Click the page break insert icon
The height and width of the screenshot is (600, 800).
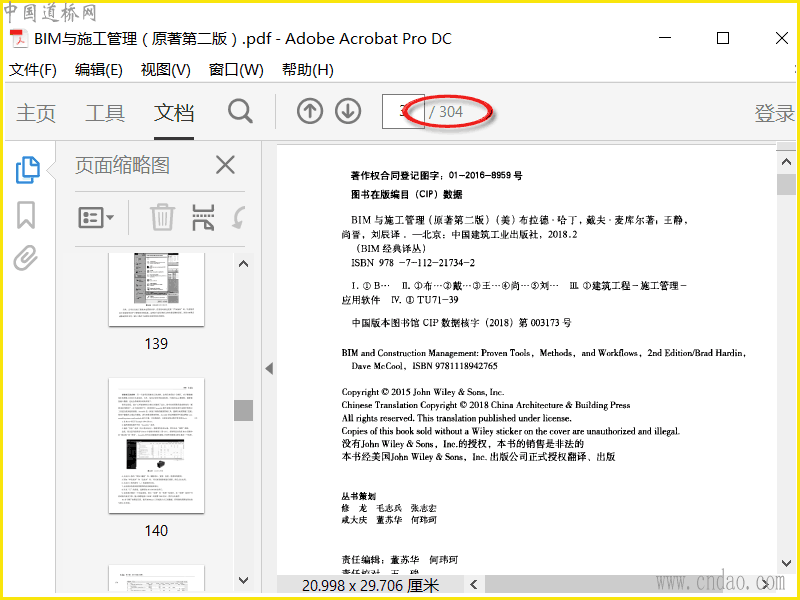tap(203, 217)
